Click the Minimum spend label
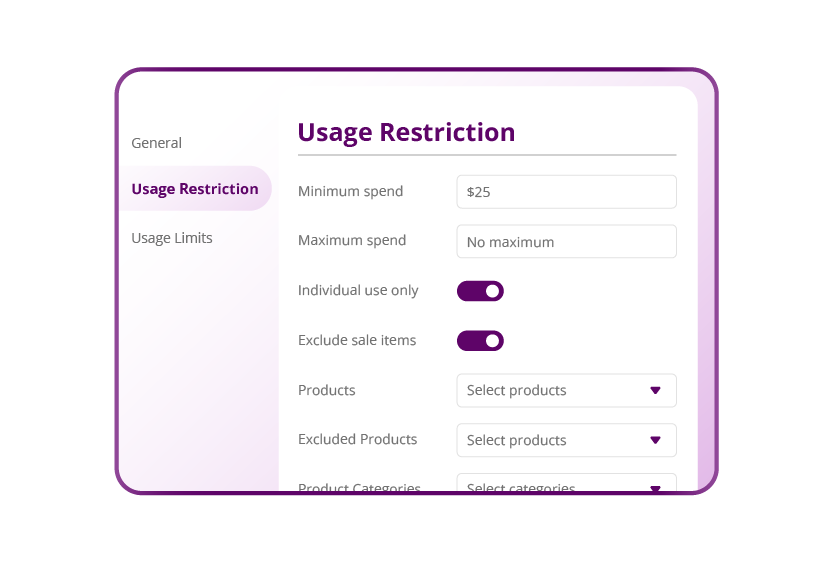Image resolution: width=834 pixels, height=563 pixels. click(350, 191)
